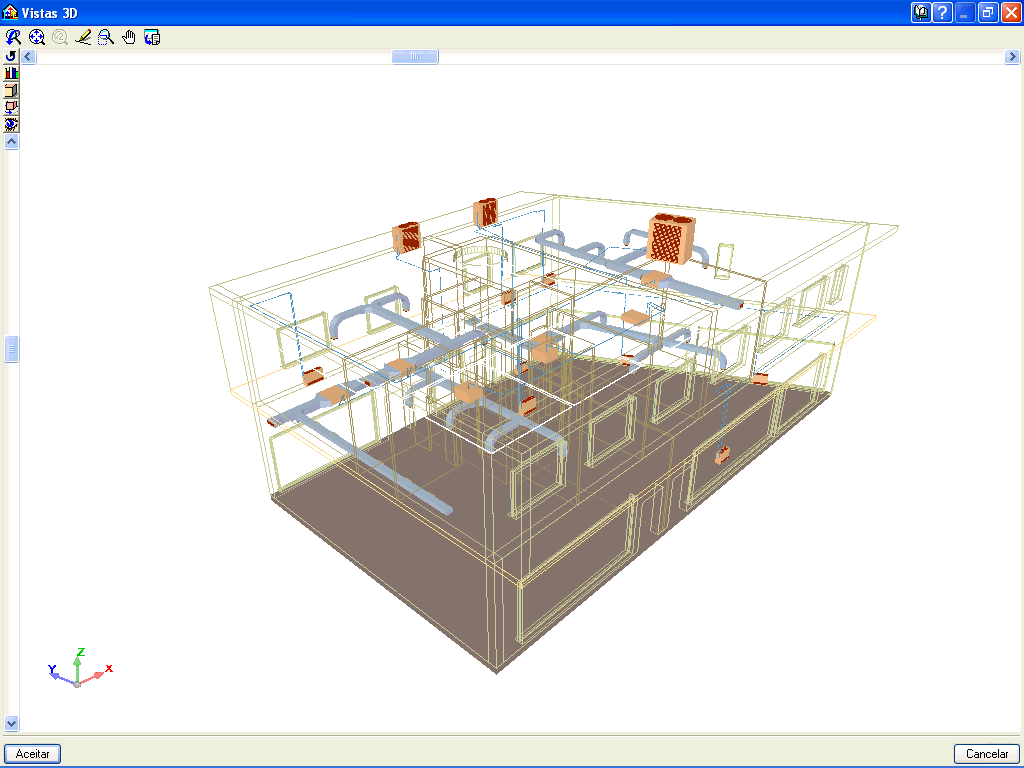This screenshot has height=768, width=1024.
Task: Click left arrow of horizontal rotation slider
Action: 28,57
